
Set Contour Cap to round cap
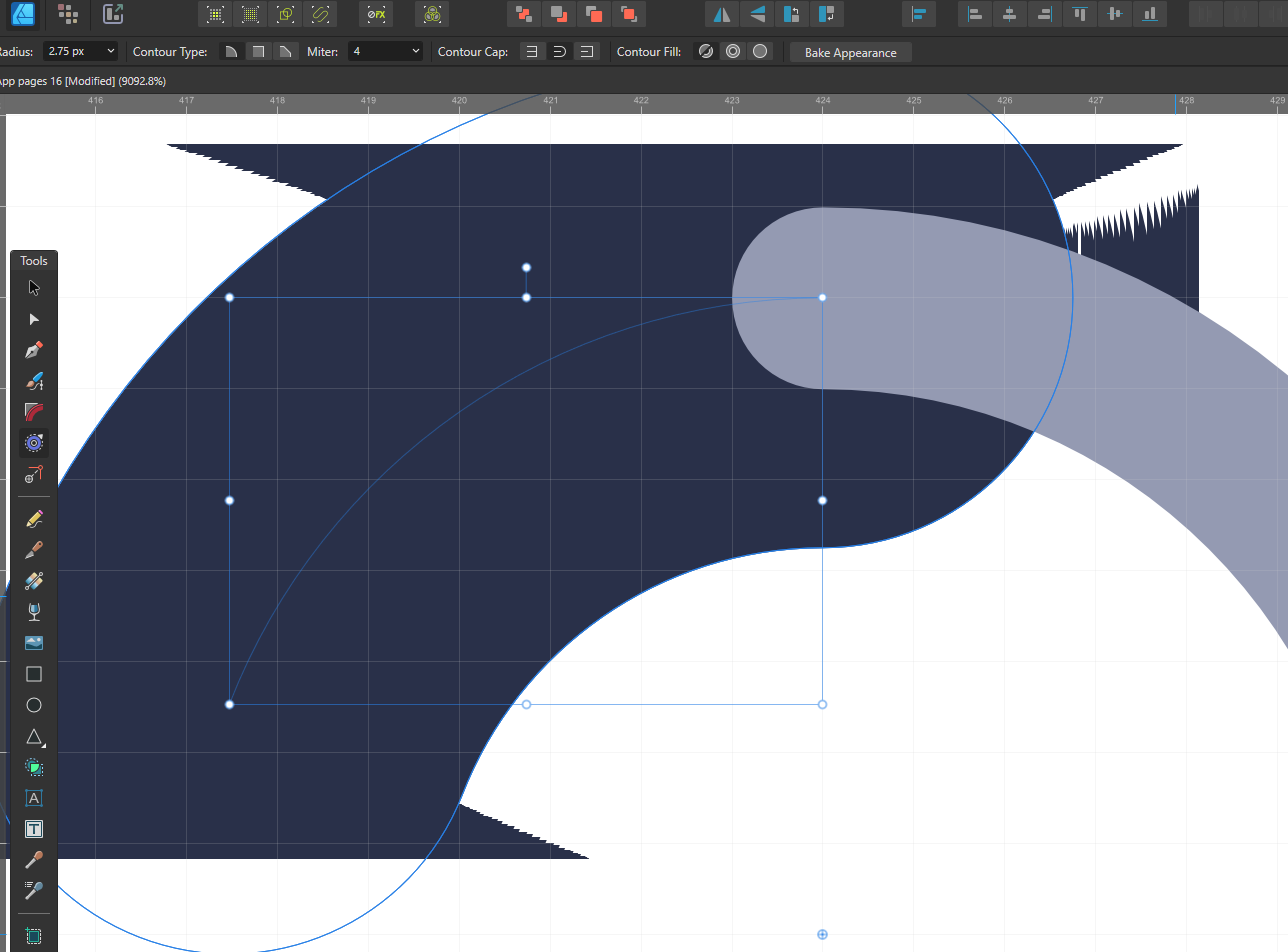click(x=559, y=52)
